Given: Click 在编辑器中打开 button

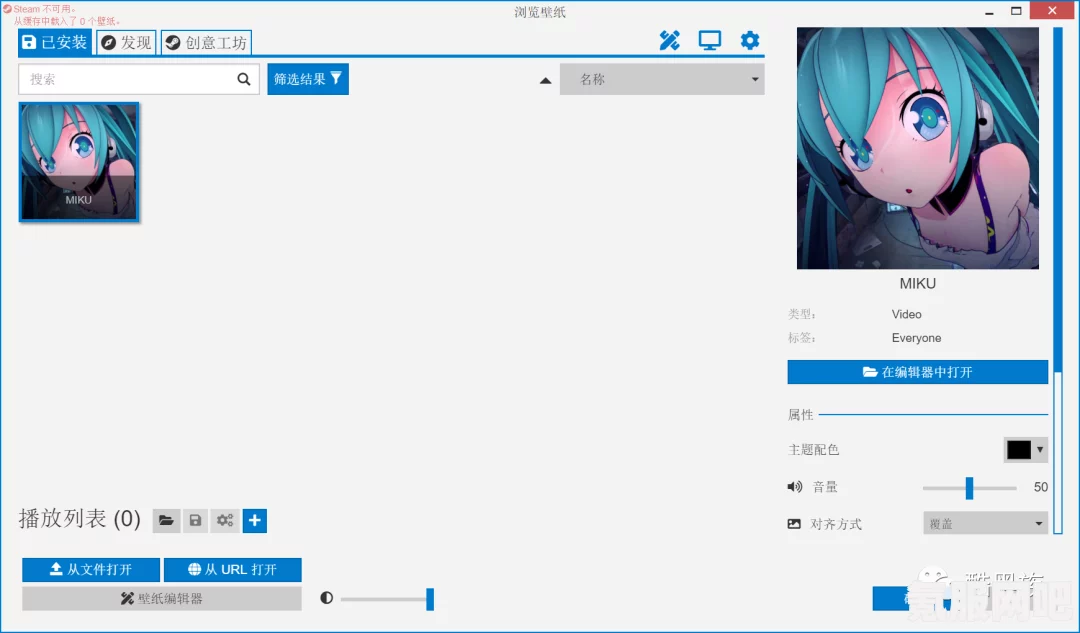Looking at the screenshot, I should pyautogui.click(x=917, y=372).
